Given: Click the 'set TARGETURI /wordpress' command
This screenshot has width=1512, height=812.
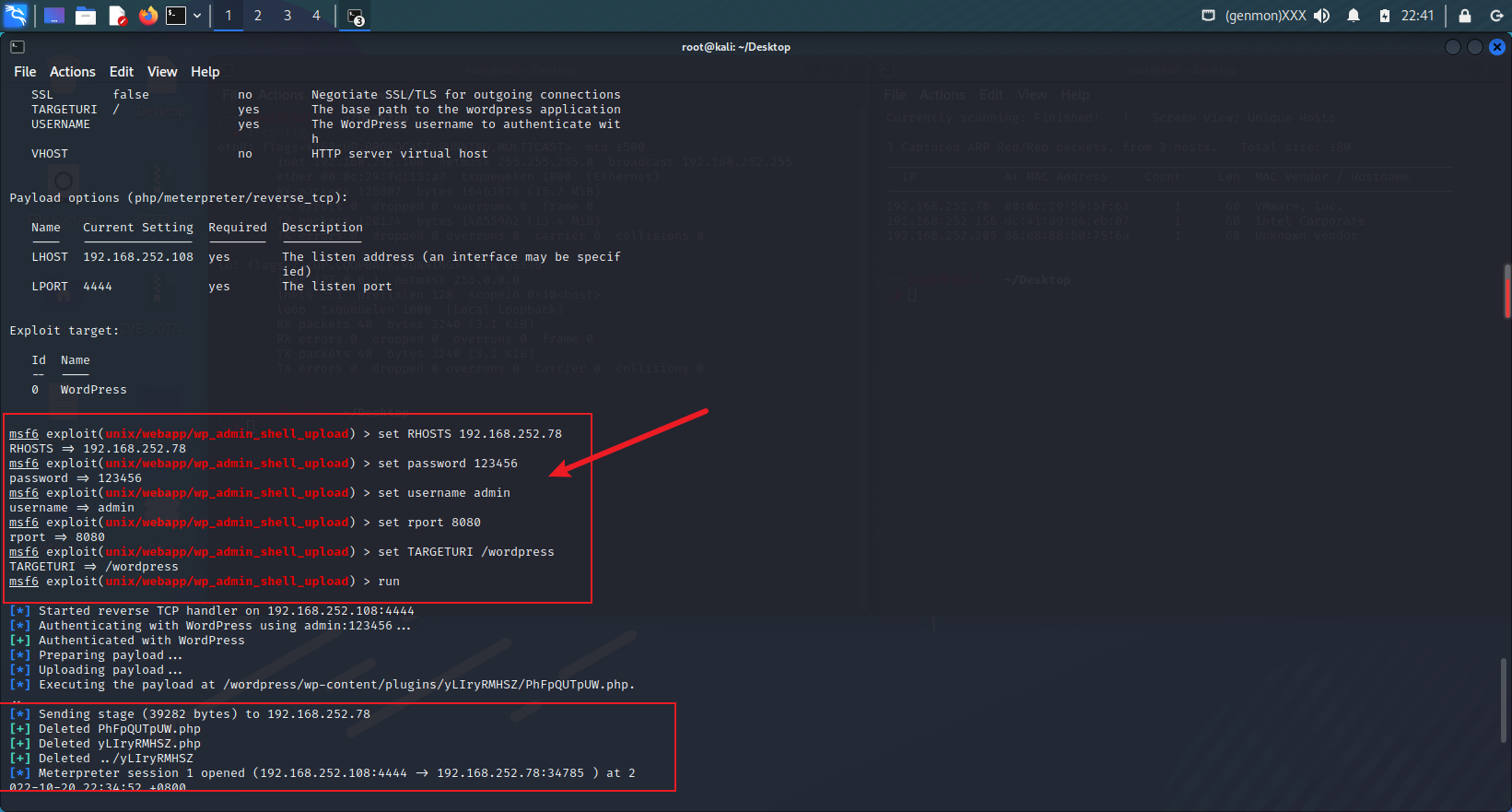Looking at the screenshot, I should click(466, 552).
